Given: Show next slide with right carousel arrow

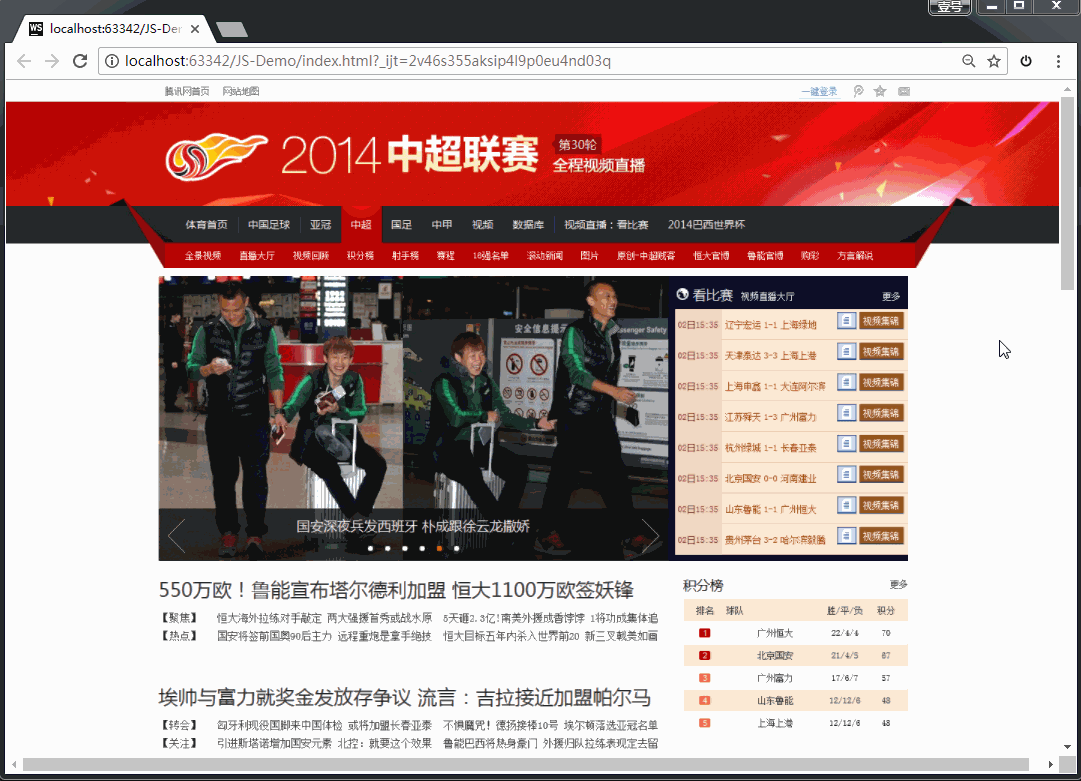Looking at the screenshot, I should tap(650, 535).
